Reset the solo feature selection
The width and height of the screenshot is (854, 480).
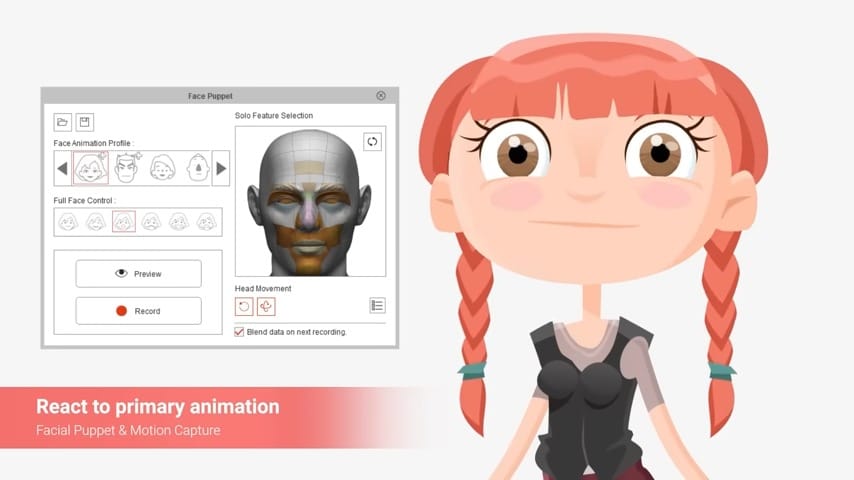372,142
